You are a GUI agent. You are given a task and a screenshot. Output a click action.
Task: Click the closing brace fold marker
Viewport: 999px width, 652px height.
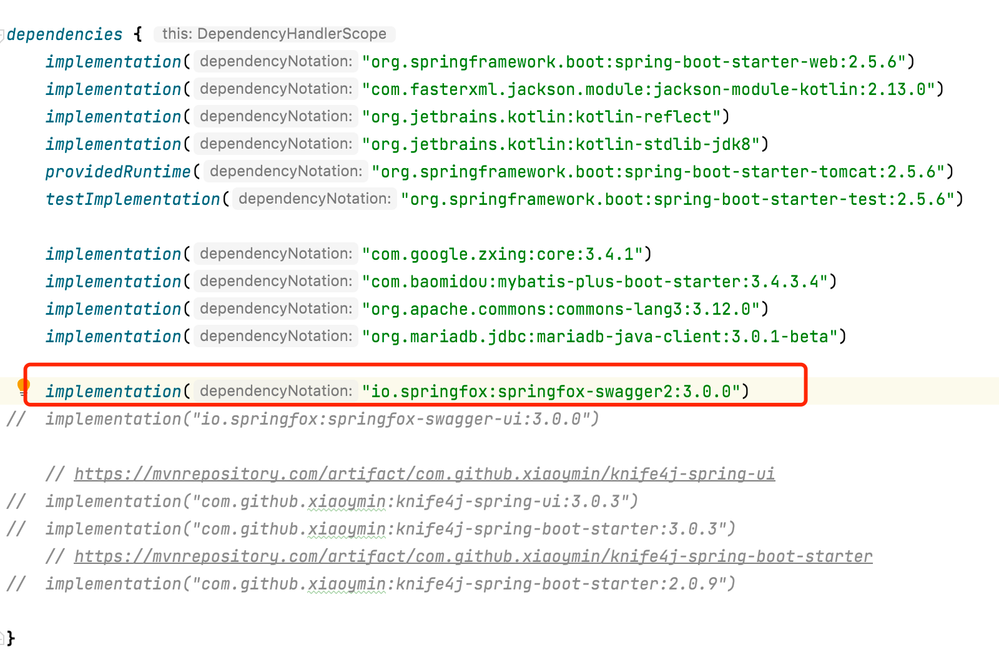coord(3,637)
